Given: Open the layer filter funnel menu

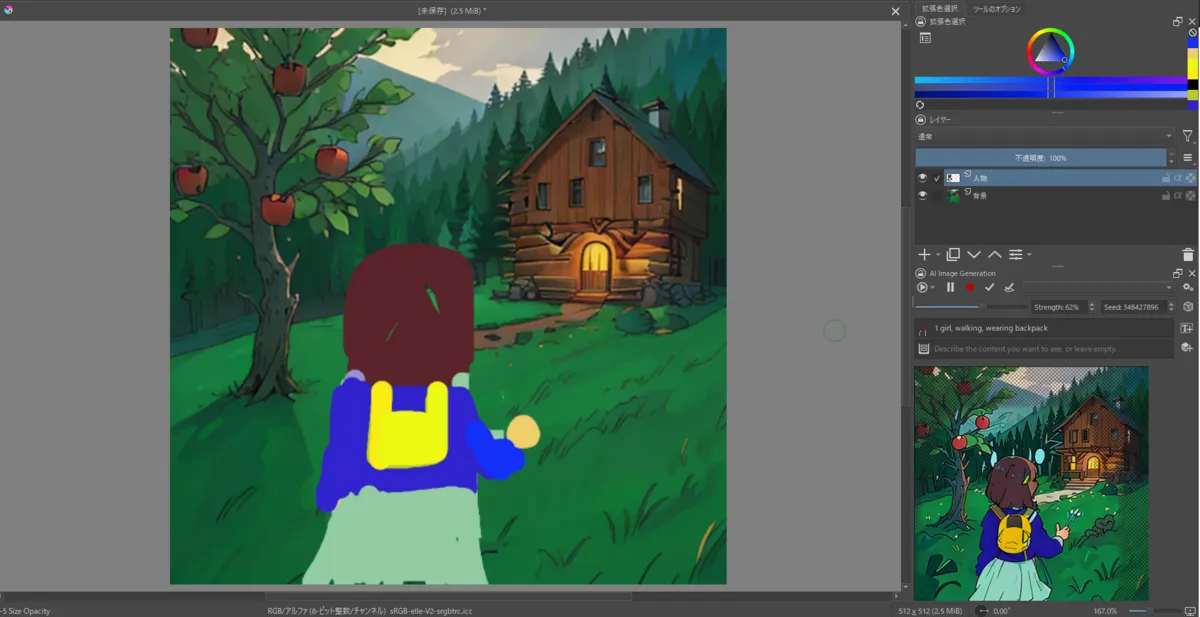Looking at the screenshot, I should [1188, 136].
